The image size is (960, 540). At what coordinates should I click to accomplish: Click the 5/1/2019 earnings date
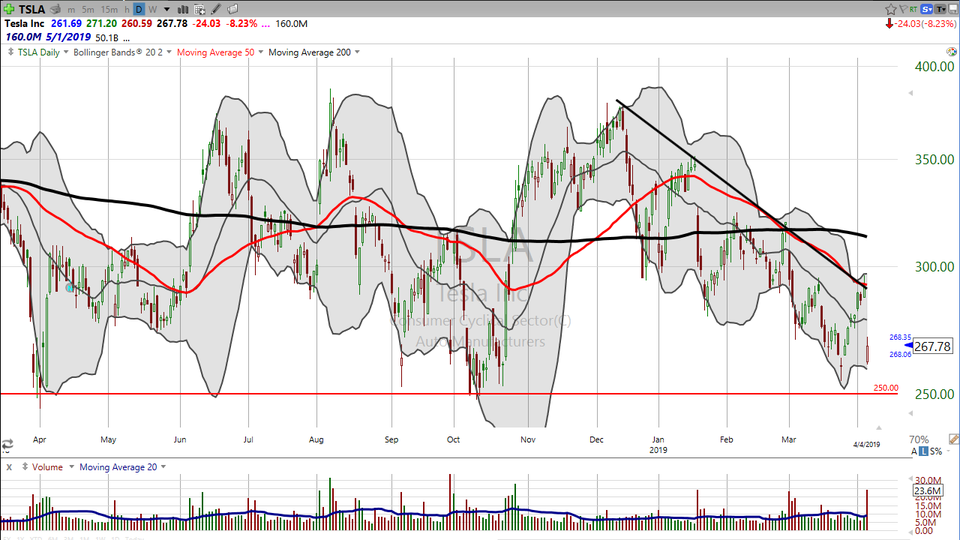[x=68, y=37]
